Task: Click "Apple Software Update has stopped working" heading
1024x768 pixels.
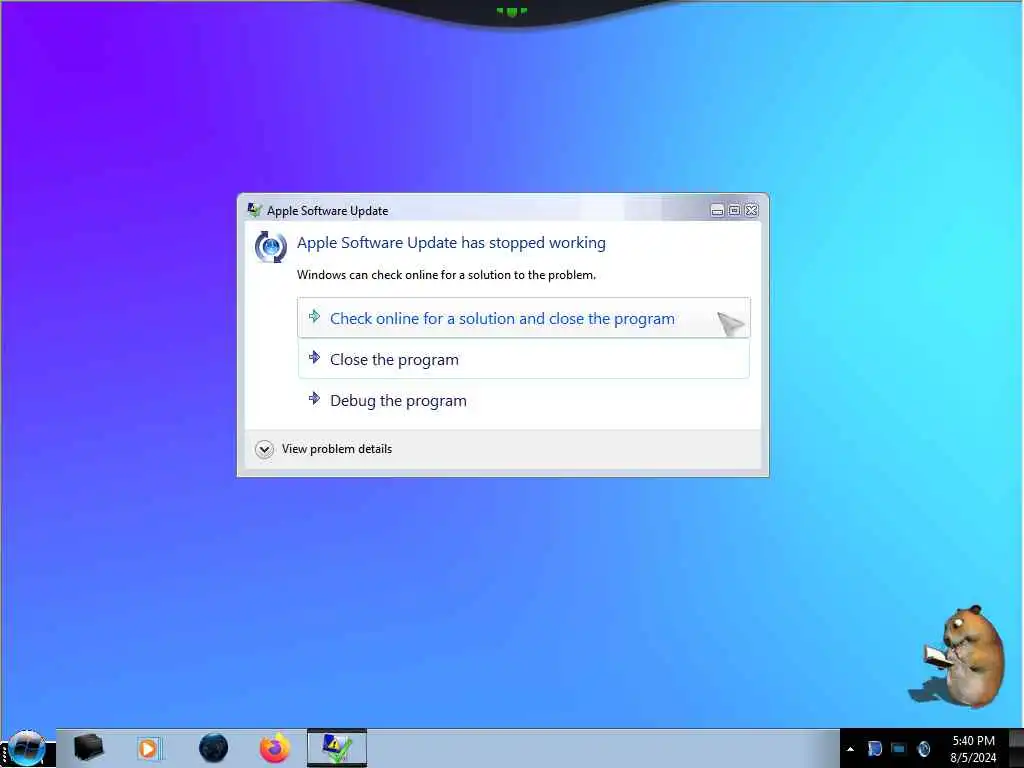Action: click(x=451, y=242)
